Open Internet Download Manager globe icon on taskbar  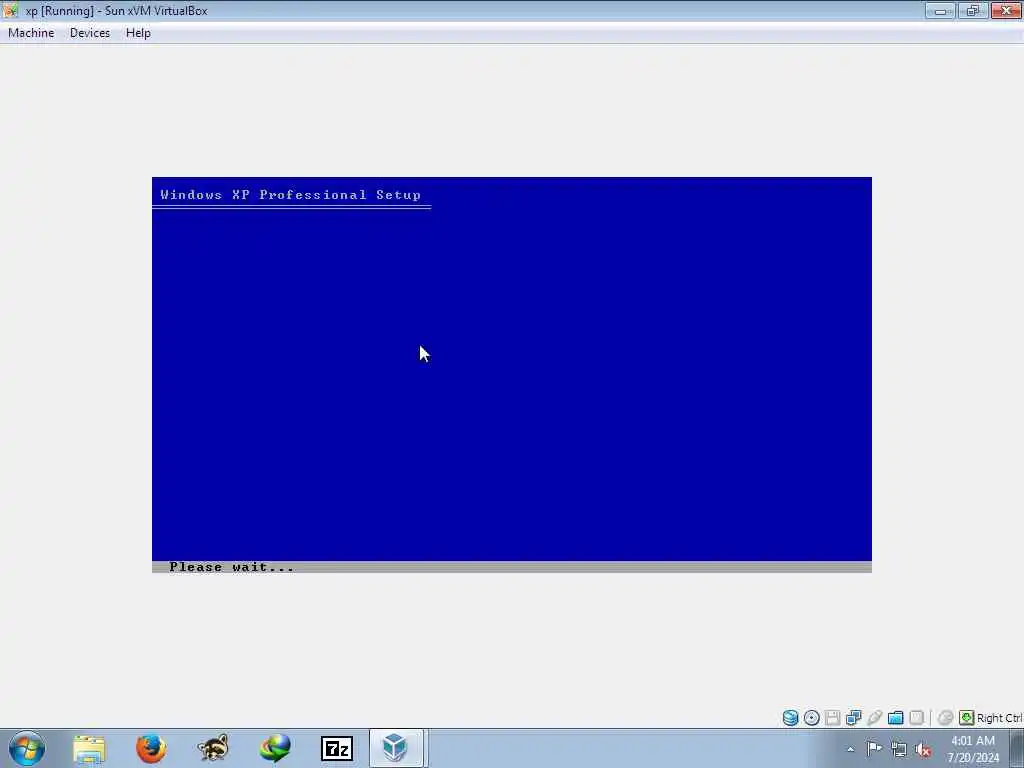275,748
